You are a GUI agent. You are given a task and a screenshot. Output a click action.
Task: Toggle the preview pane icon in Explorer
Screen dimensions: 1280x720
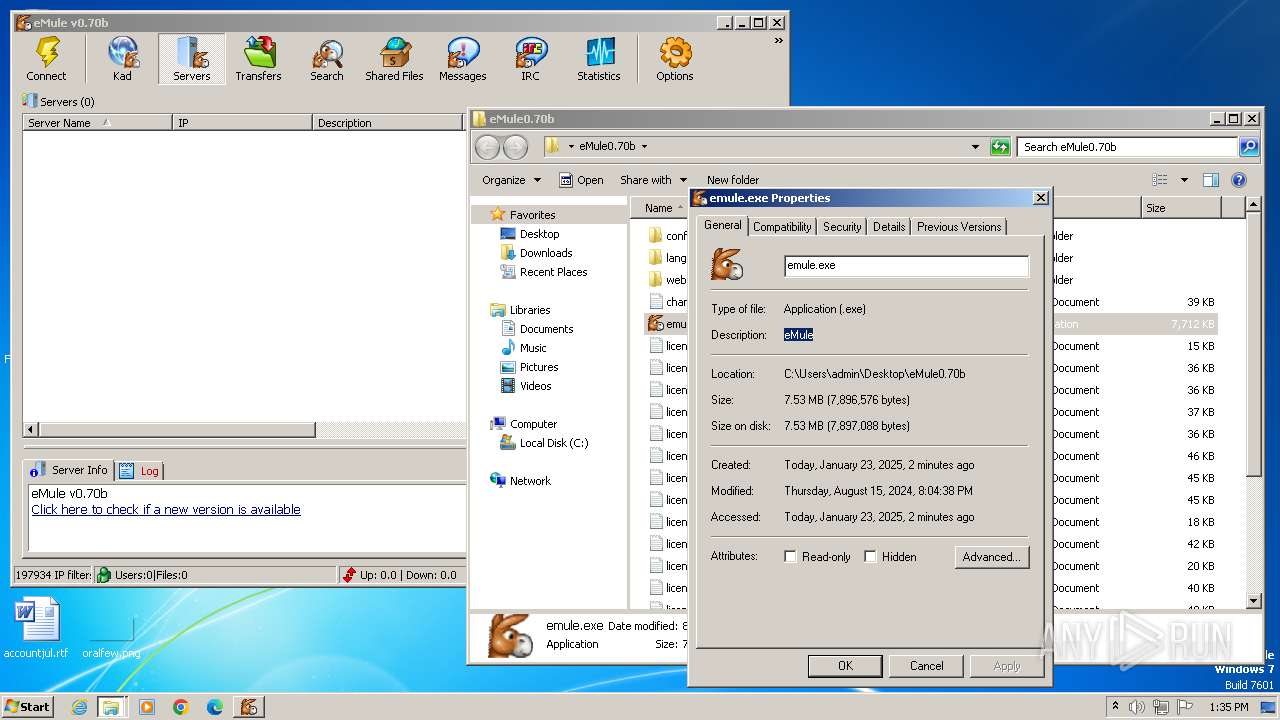[x=1210, y=180]
